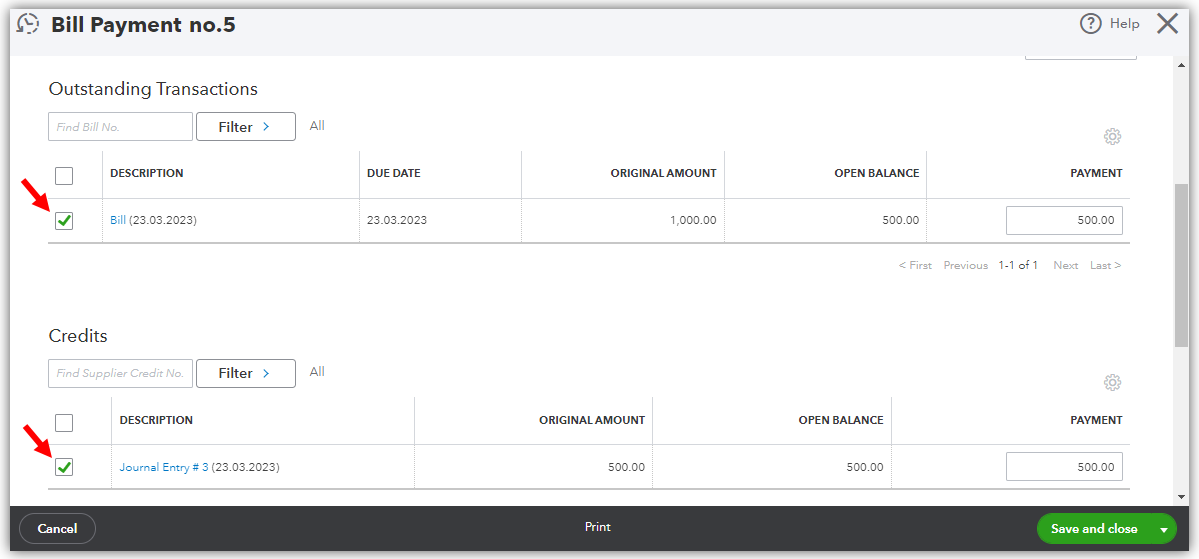1199x559 pixels.
Task: Click the Cancel button
Action: 57,529
